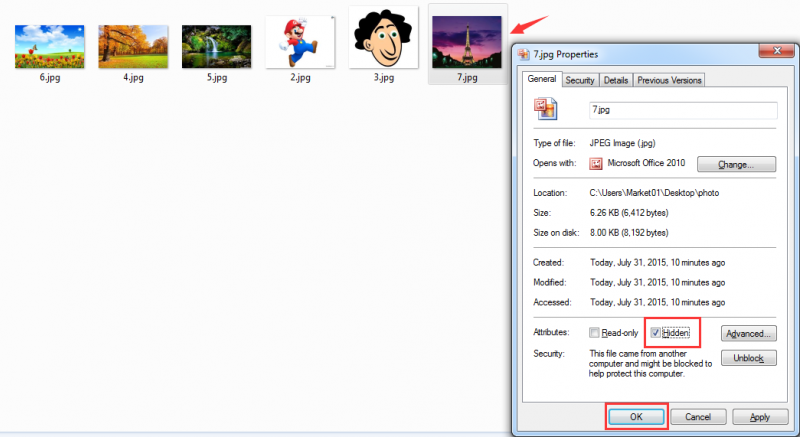Select the 7.jpg Eiffel Tower thumbnail
This screenshot has width=800, height=437.
pyautogui.click(x=467, y=42)
